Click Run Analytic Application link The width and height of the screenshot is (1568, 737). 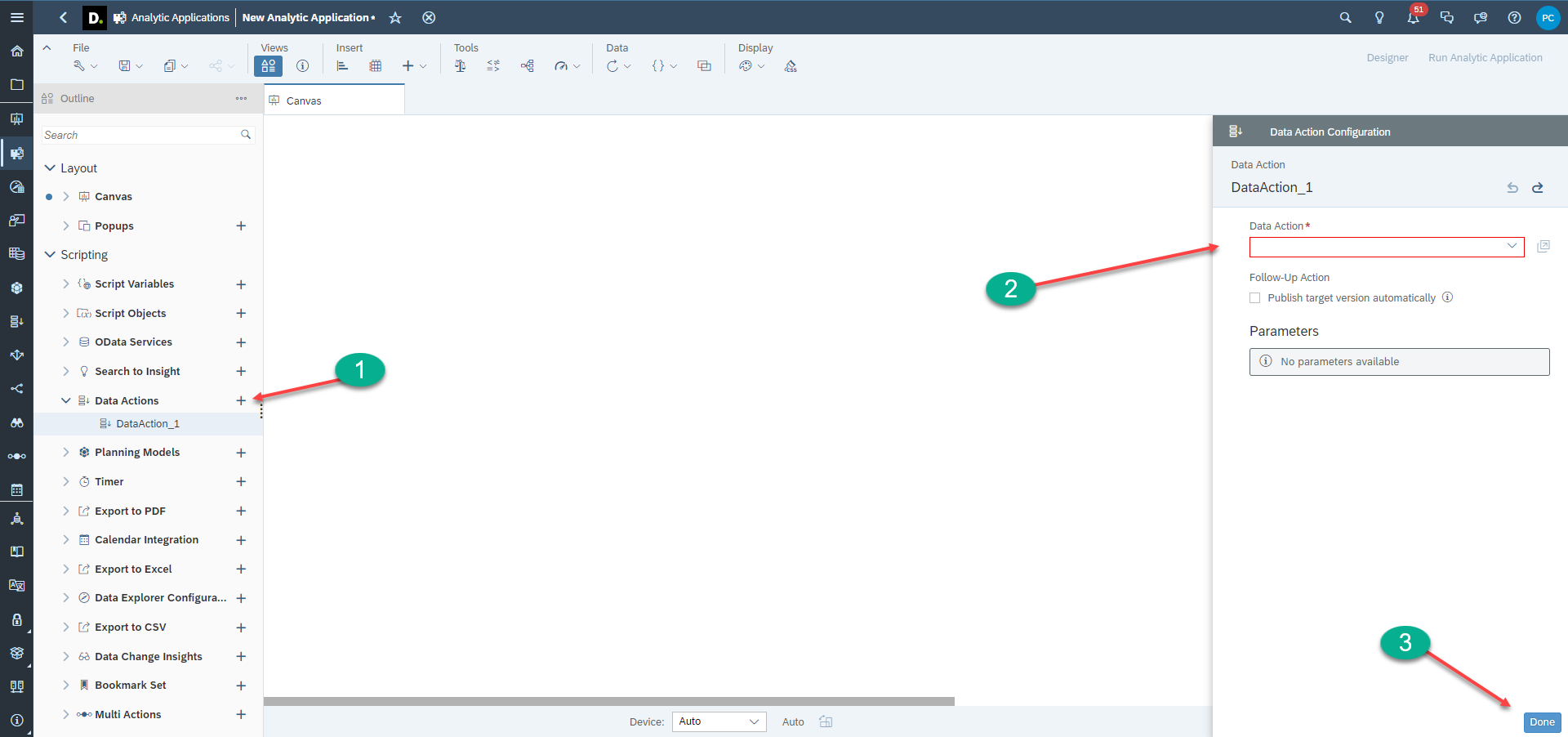coord(1485,58)
